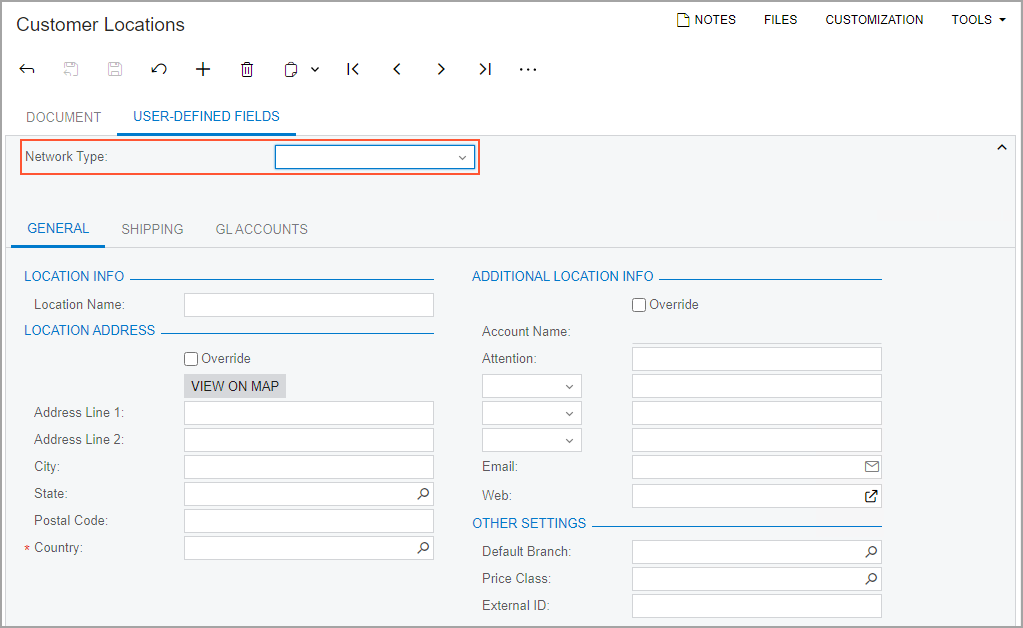Expand the clipboard toolbar dropdown arrow
Image resolution: width=1023 pixels, height=628 pixels.
click(x=315, y=69)
